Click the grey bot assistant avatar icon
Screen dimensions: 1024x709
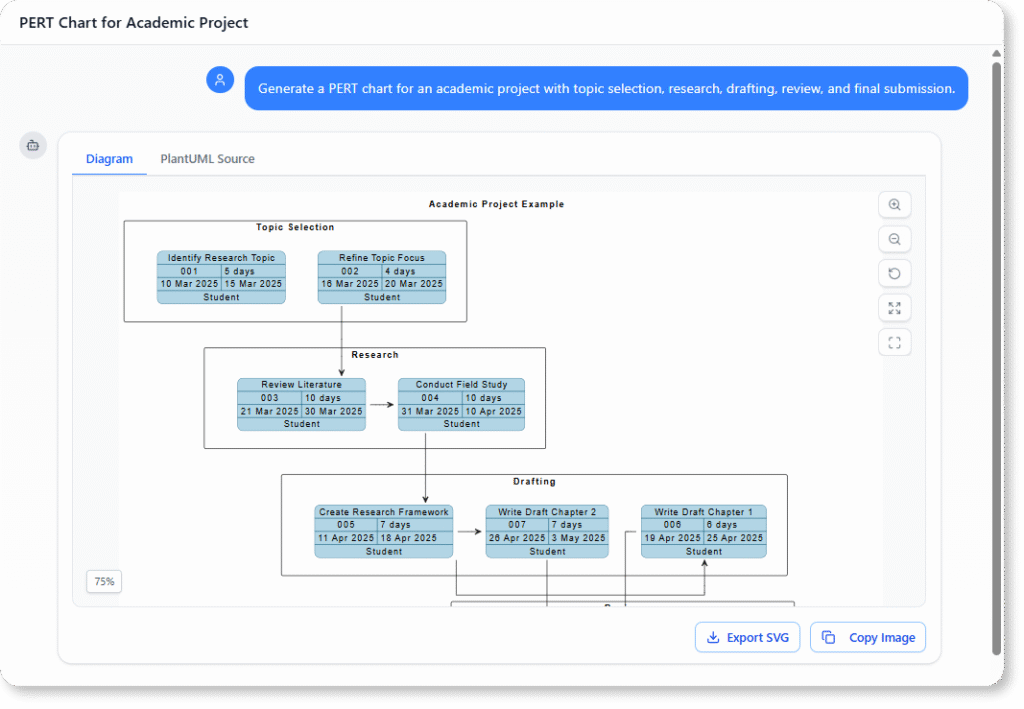[33, 145]
